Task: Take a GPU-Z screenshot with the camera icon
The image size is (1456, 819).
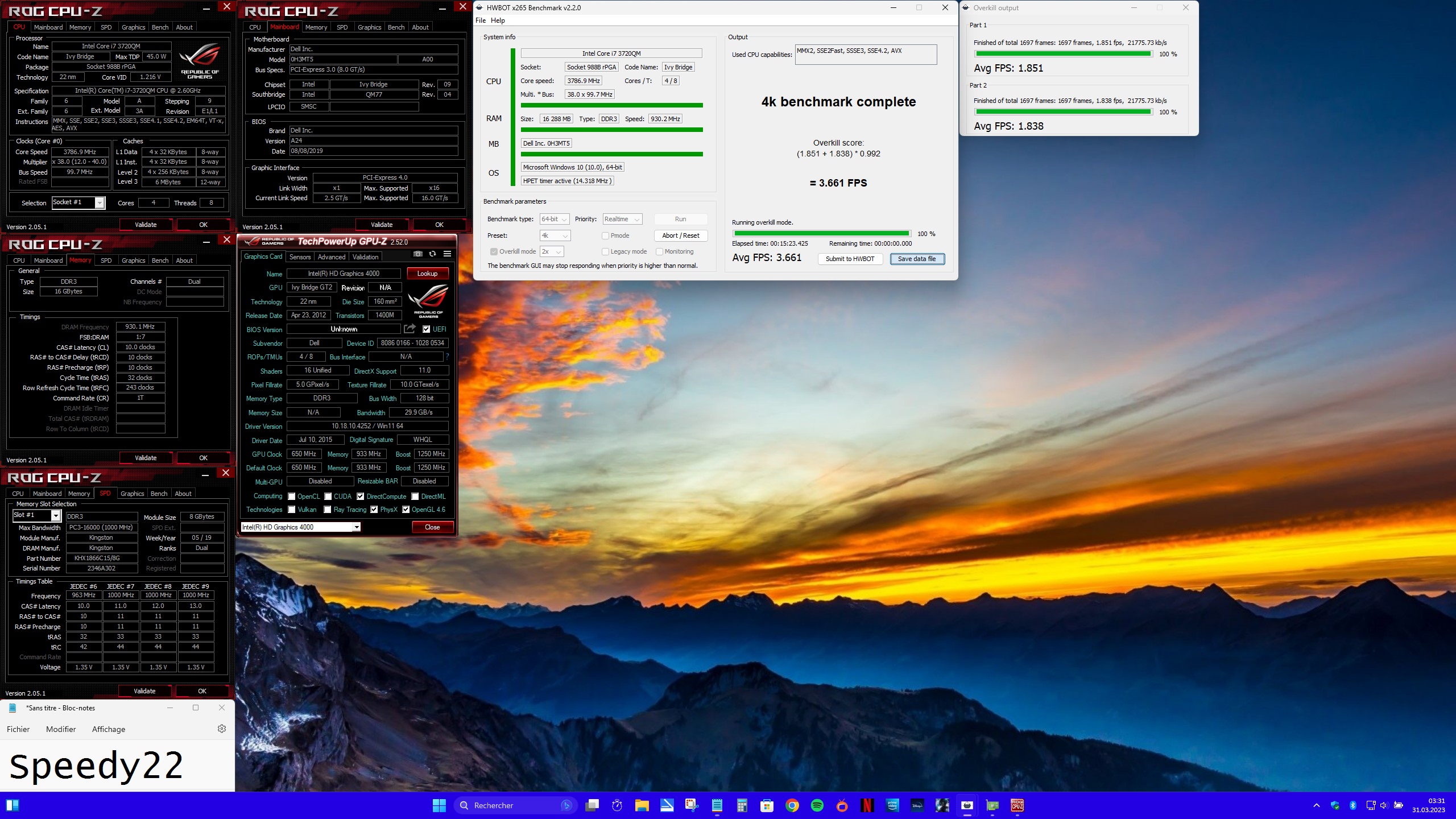Action: pyautogui.click(x=418, y=254)
